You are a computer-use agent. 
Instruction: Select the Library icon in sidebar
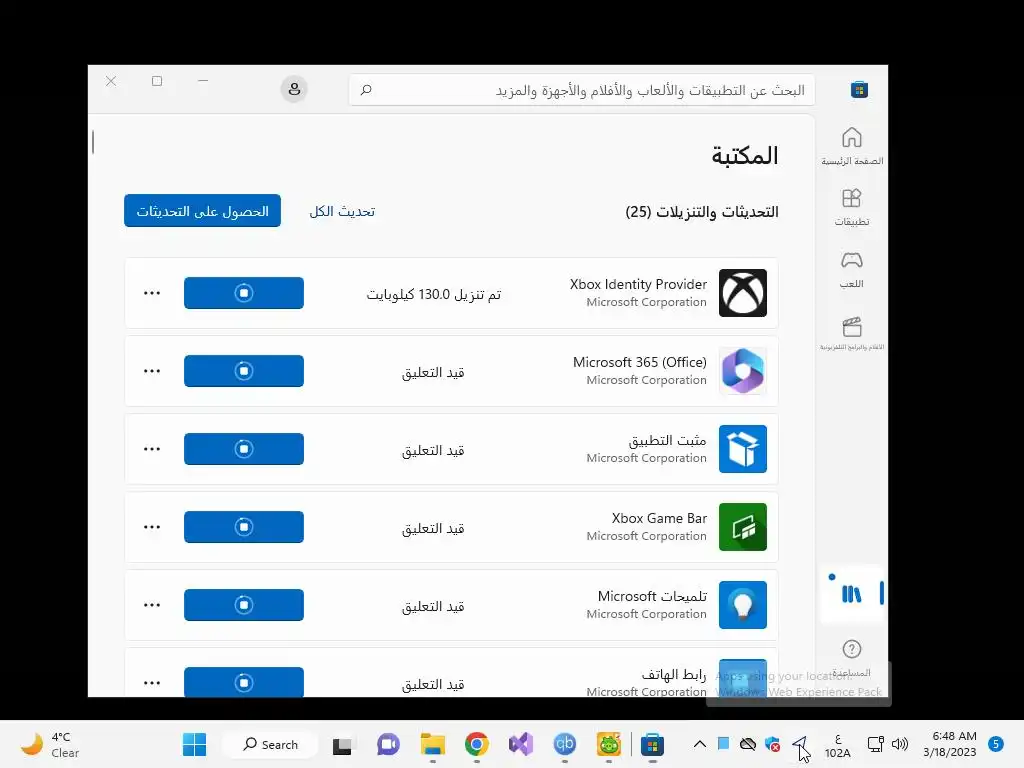pos(852,594)
